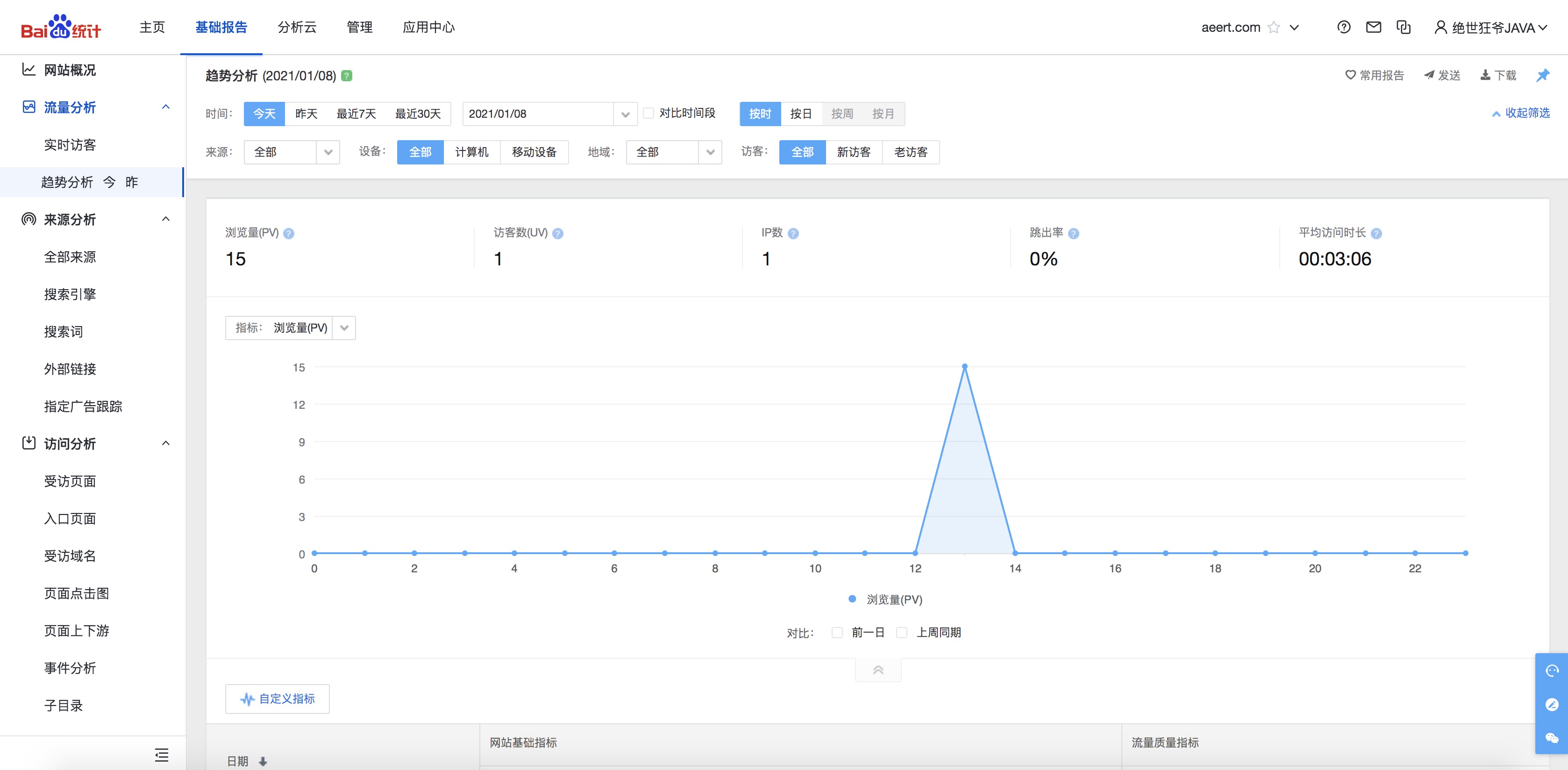
Task: Click the help question mark icon in header
Action: 1343,27
